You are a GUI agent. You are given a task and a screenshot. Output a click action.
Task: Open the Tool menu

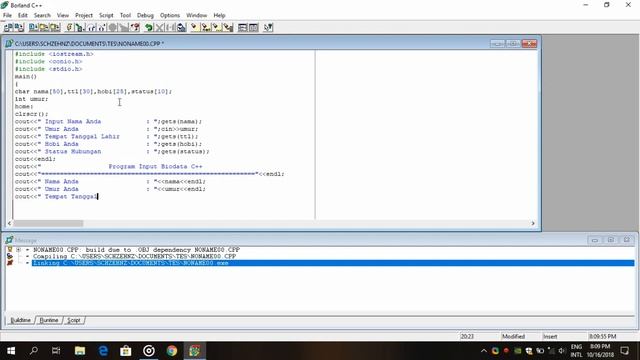tap(125, 15)
